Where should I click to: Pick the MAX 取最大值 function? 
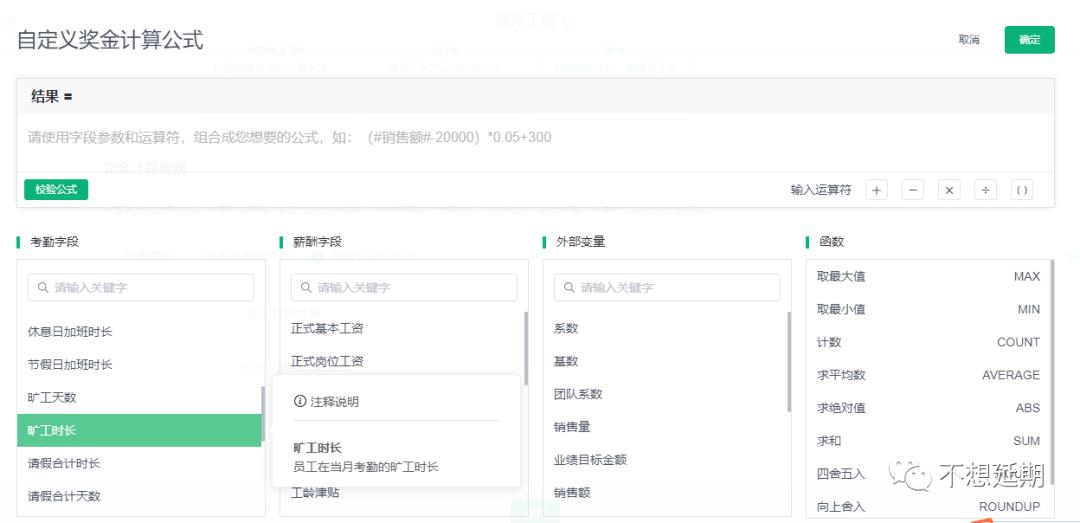927,276
